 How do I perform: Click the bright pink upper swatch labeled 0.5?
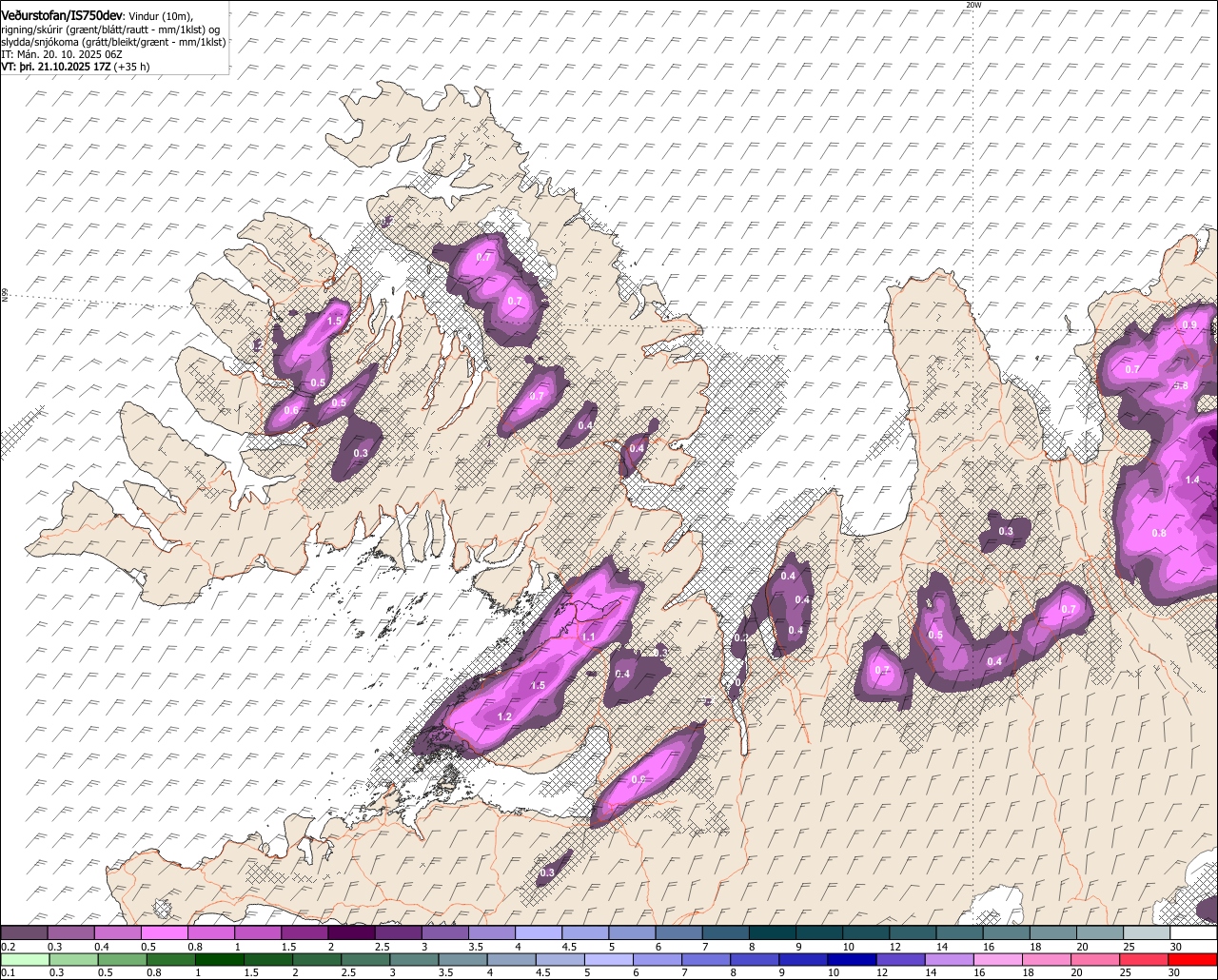pos(165,932)
